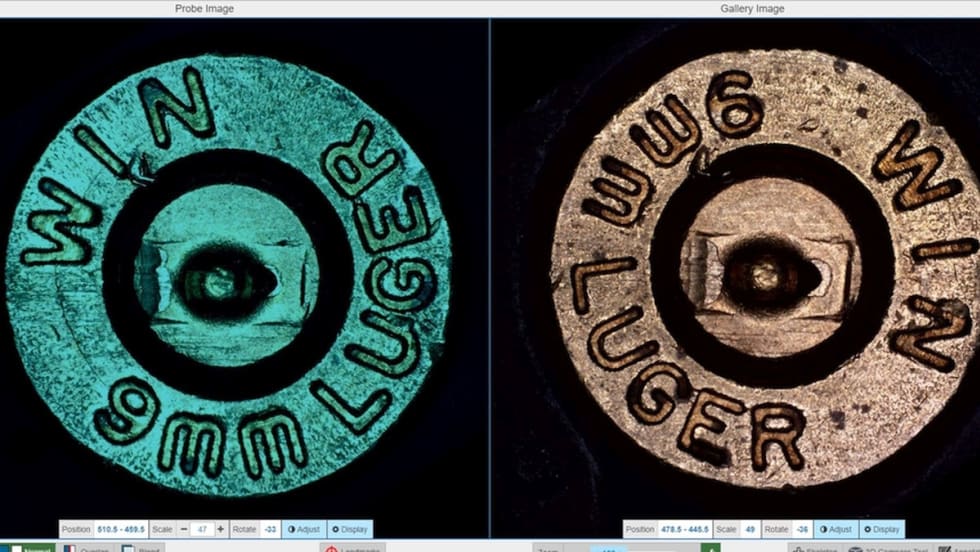Click the Adjust button under the Gallery image

tap(835, 529)
